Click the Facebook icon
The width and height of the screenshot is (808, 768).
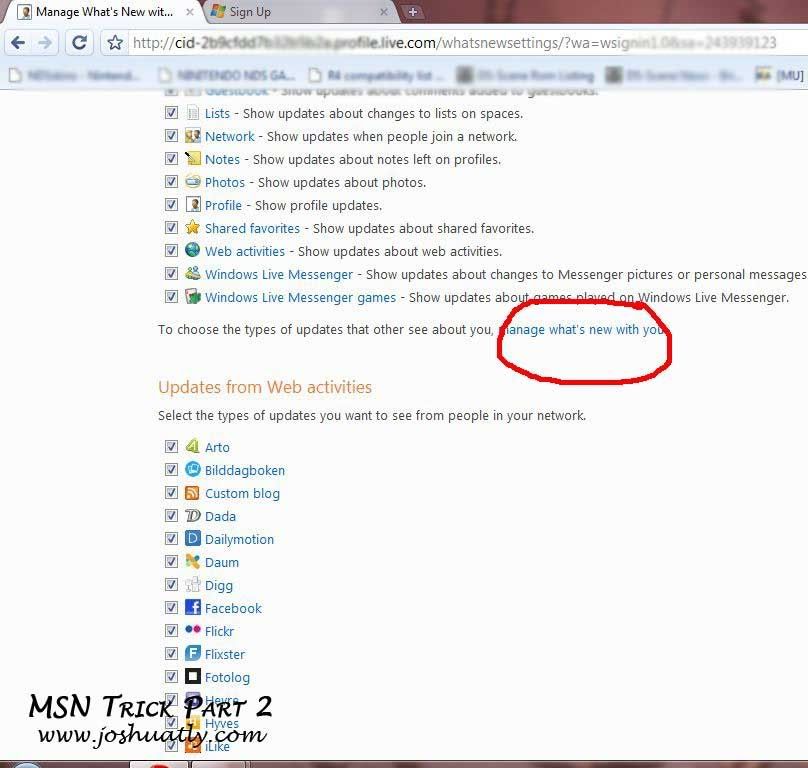click(192, 608)
